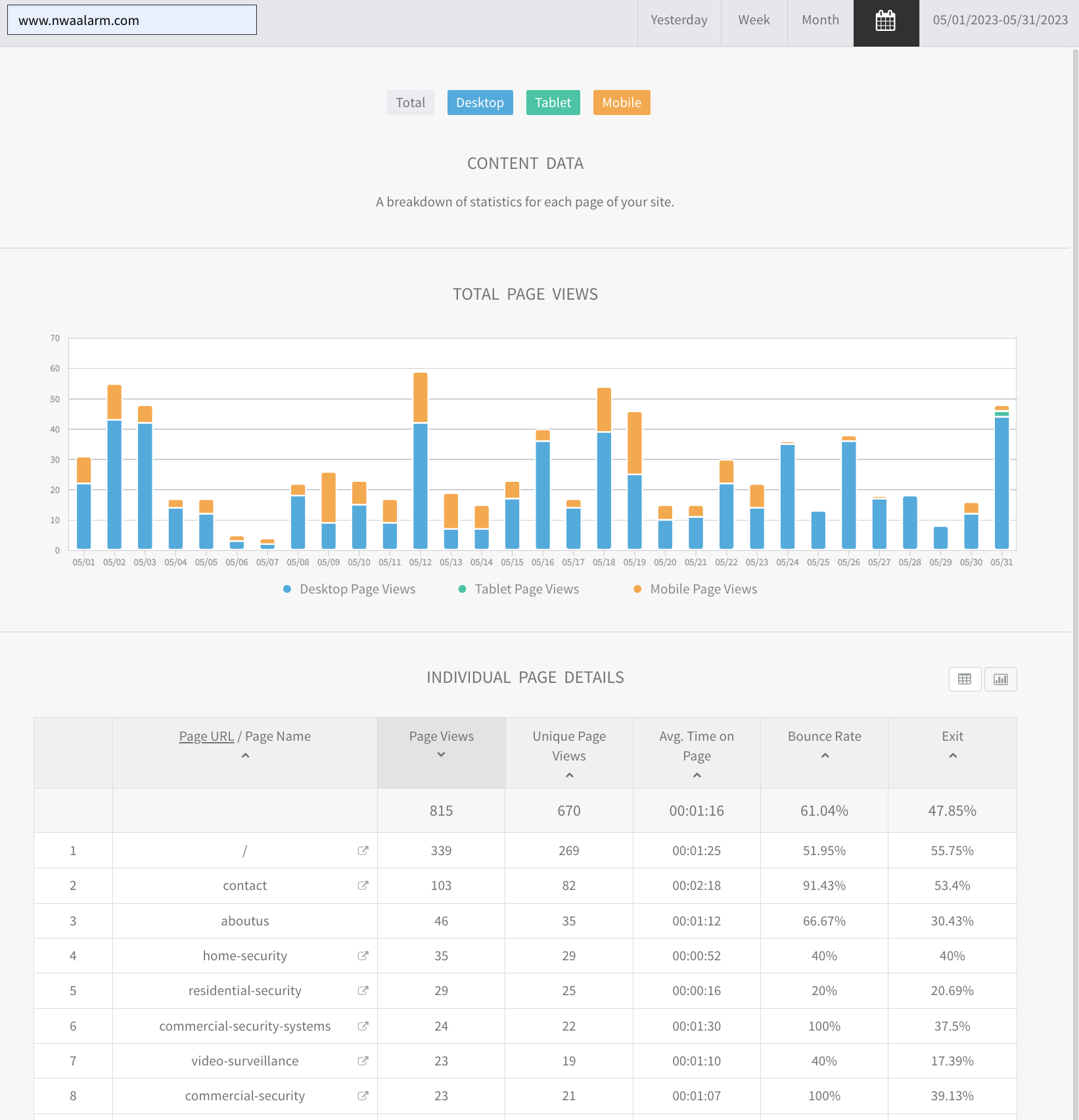Click the website URL input field
The height and width of the screenshot is (1120, 1079).
point(132,20)
